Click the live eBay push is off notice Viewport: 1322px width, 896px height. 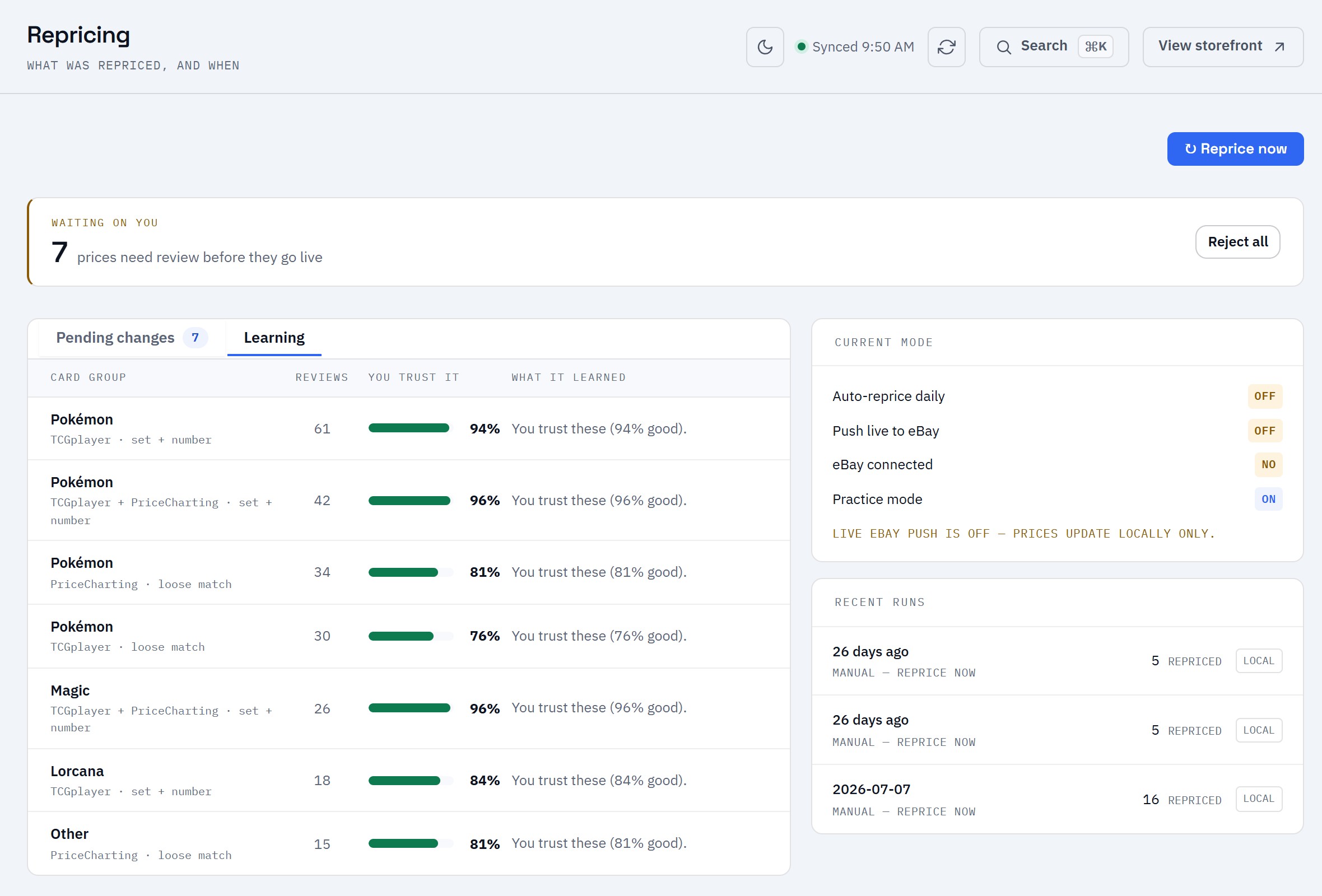(1023, 534)
